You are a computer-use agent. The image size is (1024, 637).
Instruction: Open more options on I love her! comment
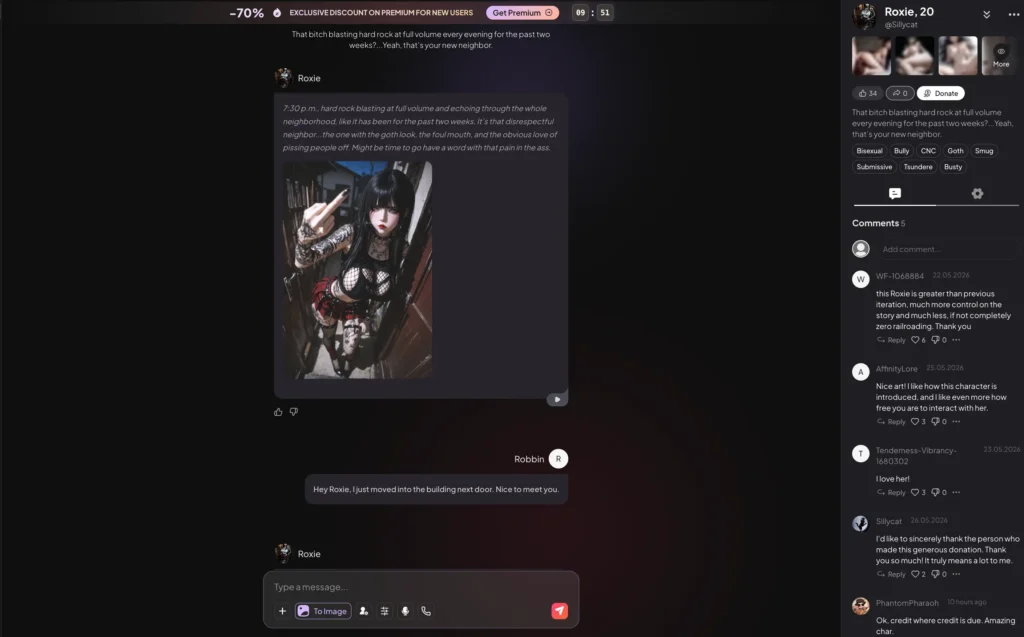(956, 492)
